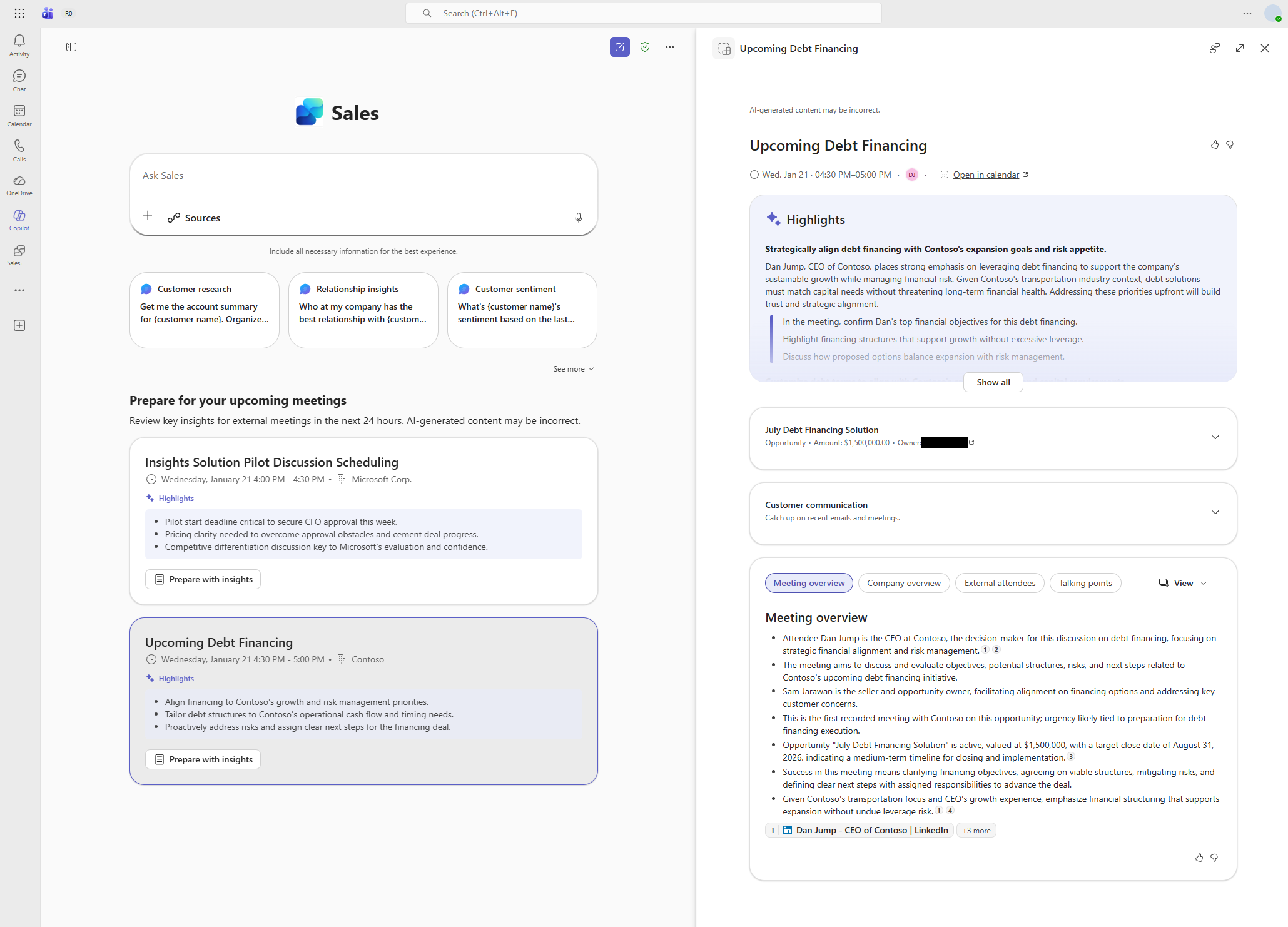Open the Calendar from the left rail
1288x927 pixels.
19,113
